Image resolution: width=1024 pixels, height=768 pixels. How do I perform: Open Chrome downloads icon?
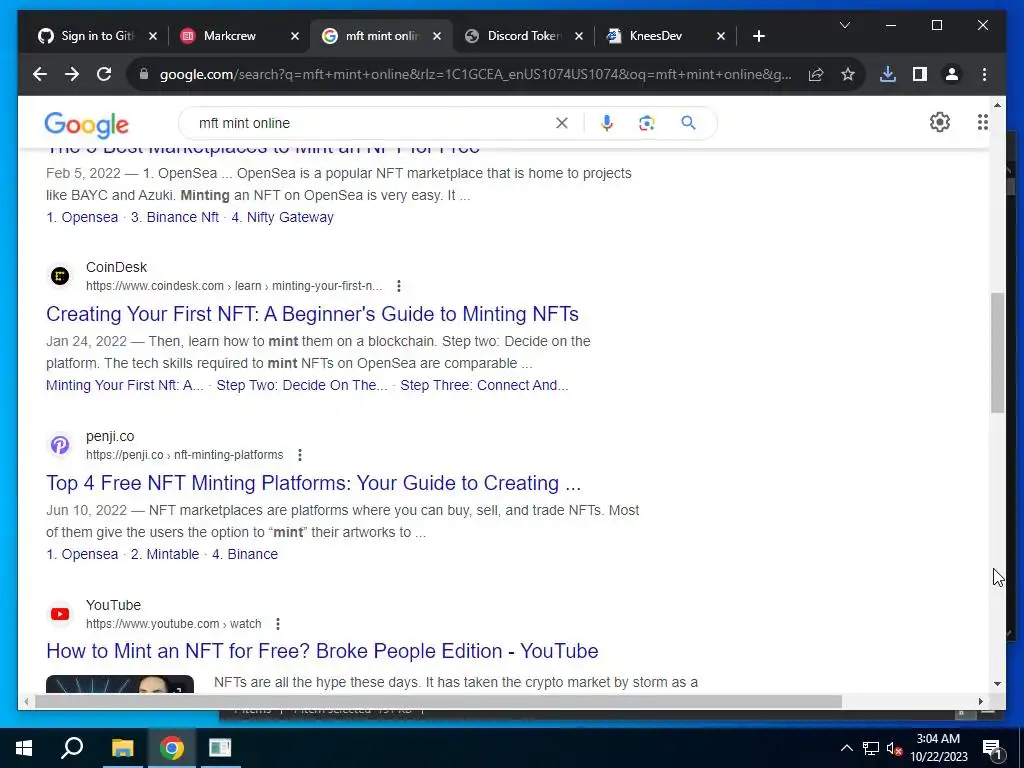point(888,74)
